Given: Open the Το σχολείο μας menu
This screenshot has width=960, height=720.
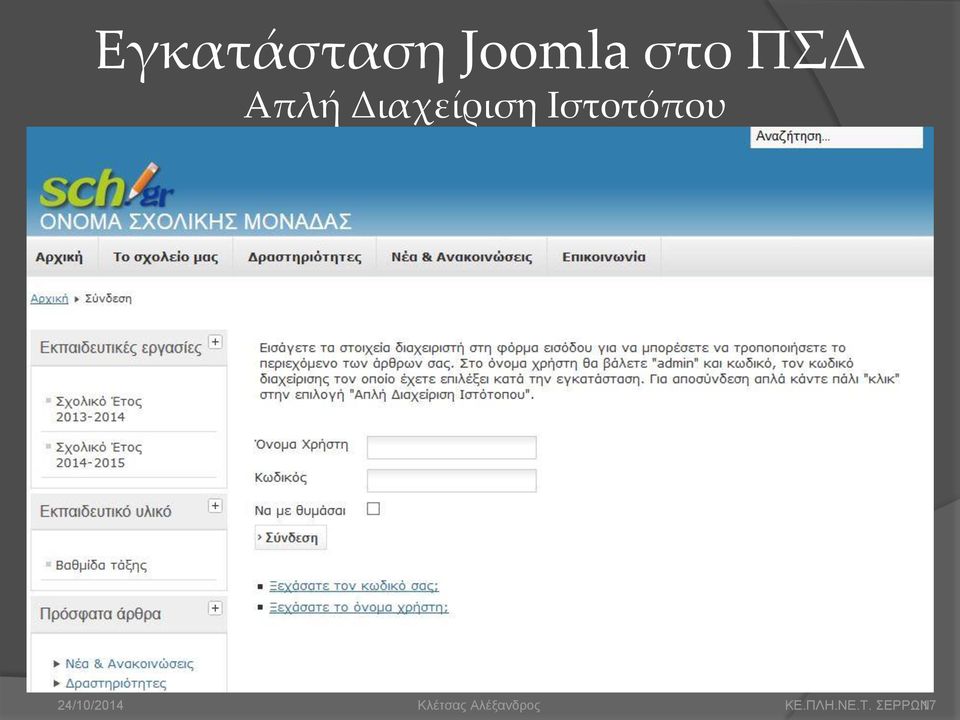Looking at the screenshot, I should (165, 257).
